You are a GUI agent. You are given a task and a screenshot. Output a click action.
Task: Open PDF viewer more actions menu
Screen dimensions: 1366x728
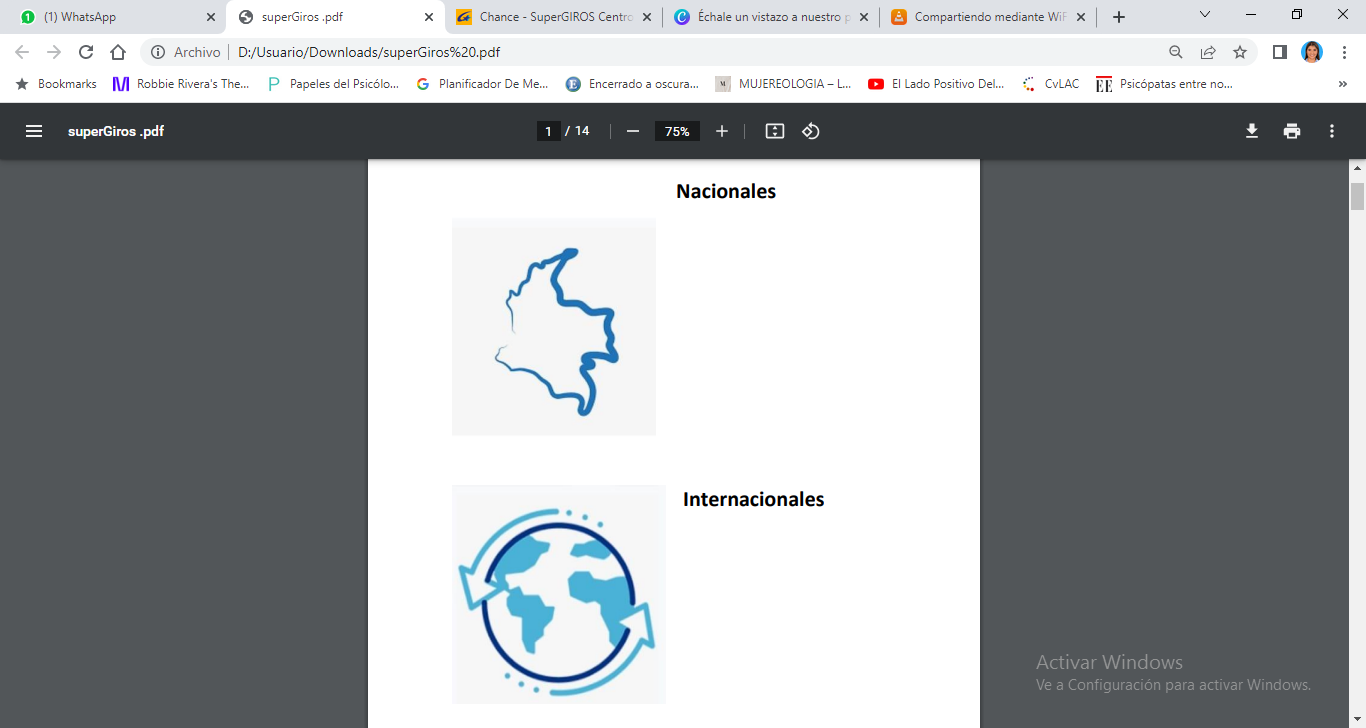coord(1332,131)
